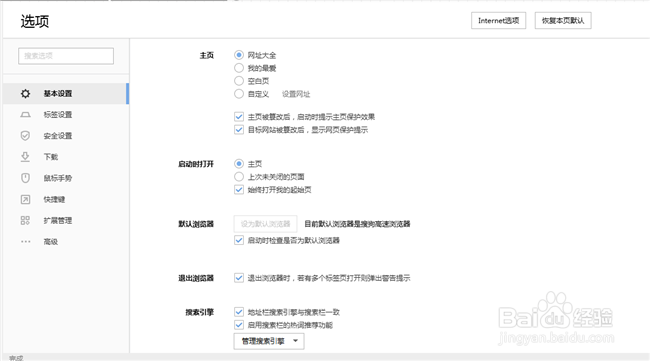Viewport: 650px width, 361px height.
Task: Click the 恢复本页默认 button
Action: [x=563, y=21]
